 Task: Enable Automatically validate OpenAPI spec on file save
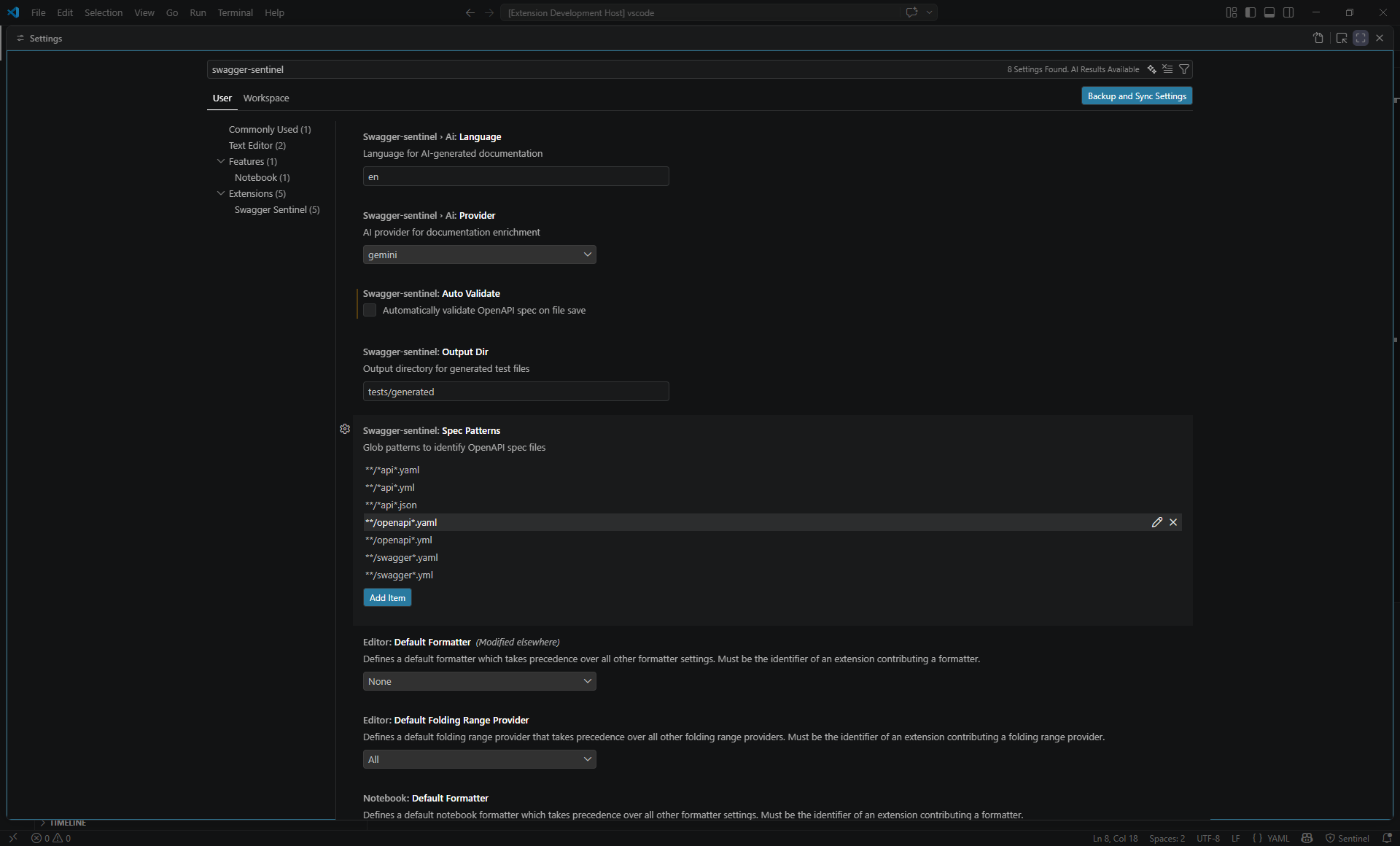pyautogui.click(x=370, y=310)
